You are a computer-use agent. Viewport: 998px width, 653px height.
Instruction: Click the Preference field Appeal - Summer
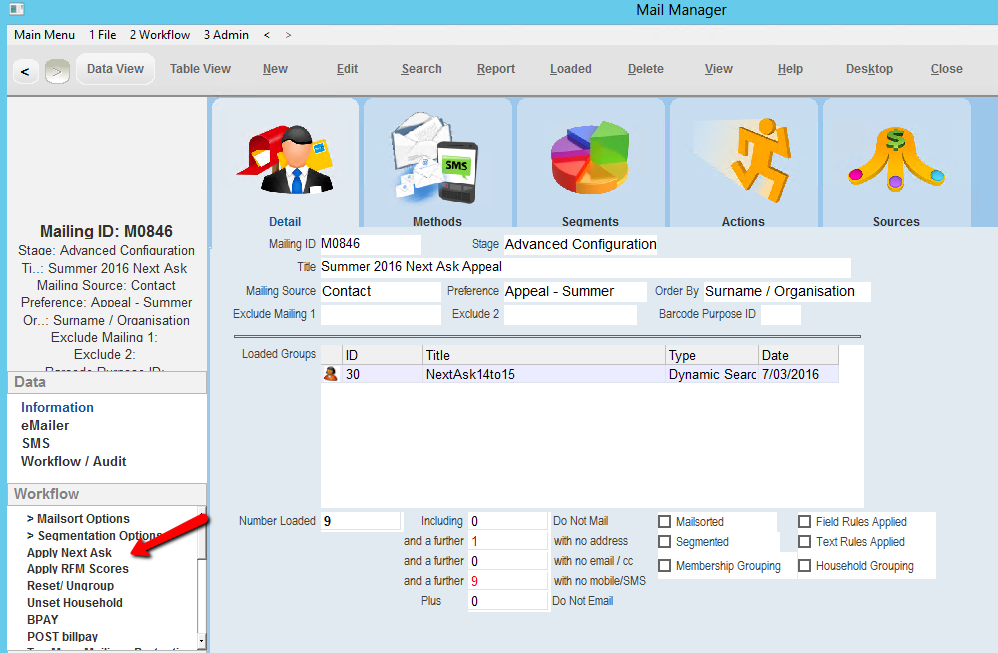point(575,291)
